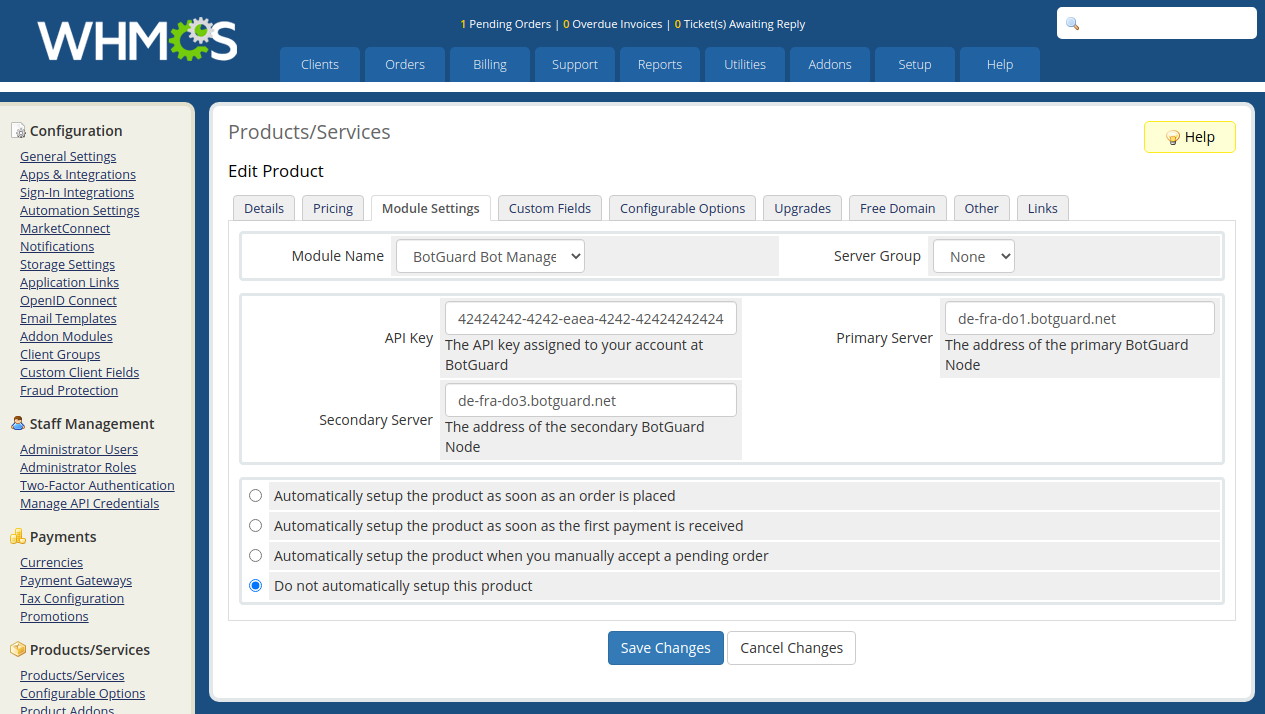
Task: Click the Payments coins icon
Action: pos(18,537)
